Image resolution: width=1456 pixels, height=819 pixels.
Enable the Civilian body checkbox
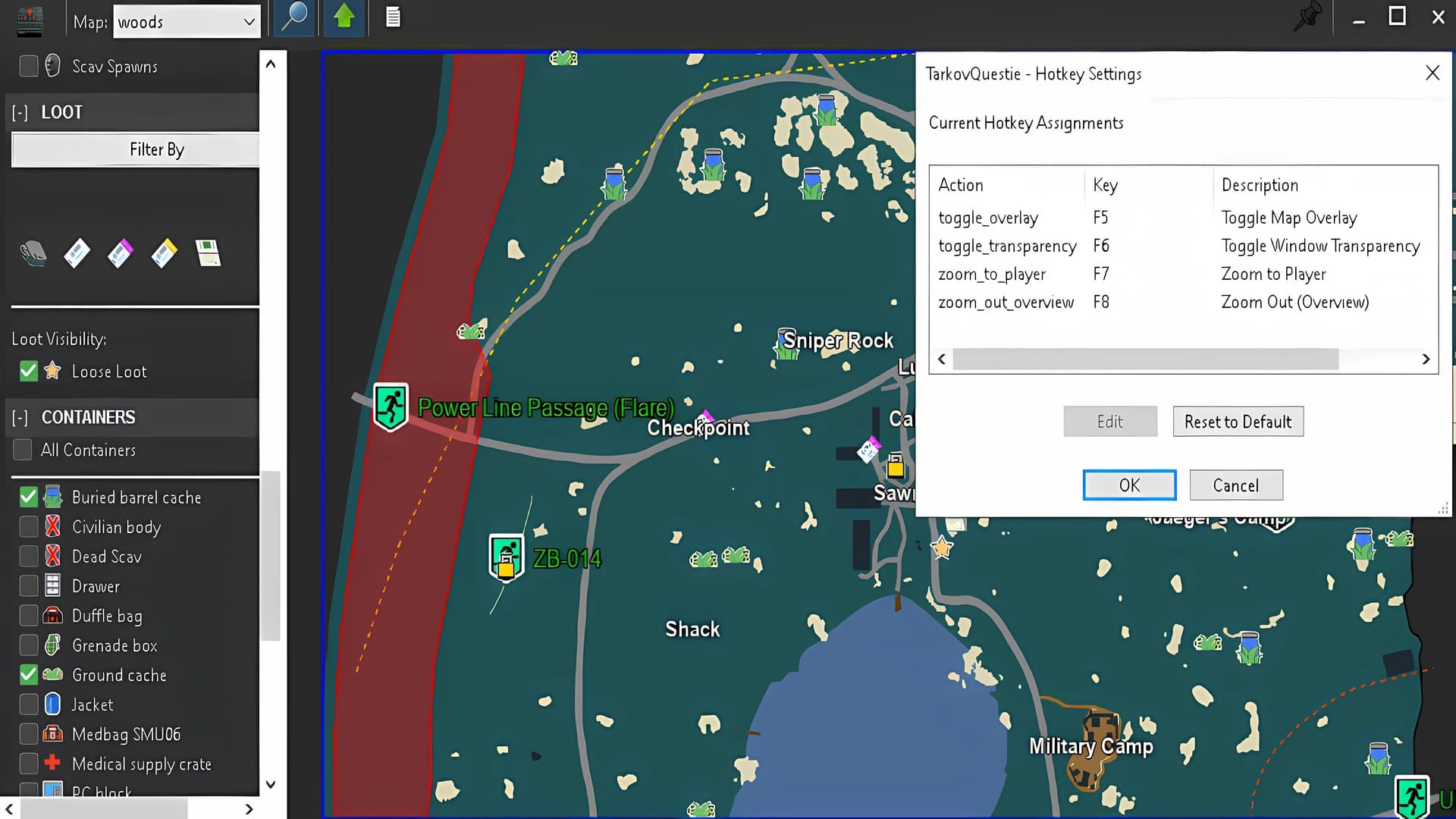pyautogui.click(x=29, y=526)
